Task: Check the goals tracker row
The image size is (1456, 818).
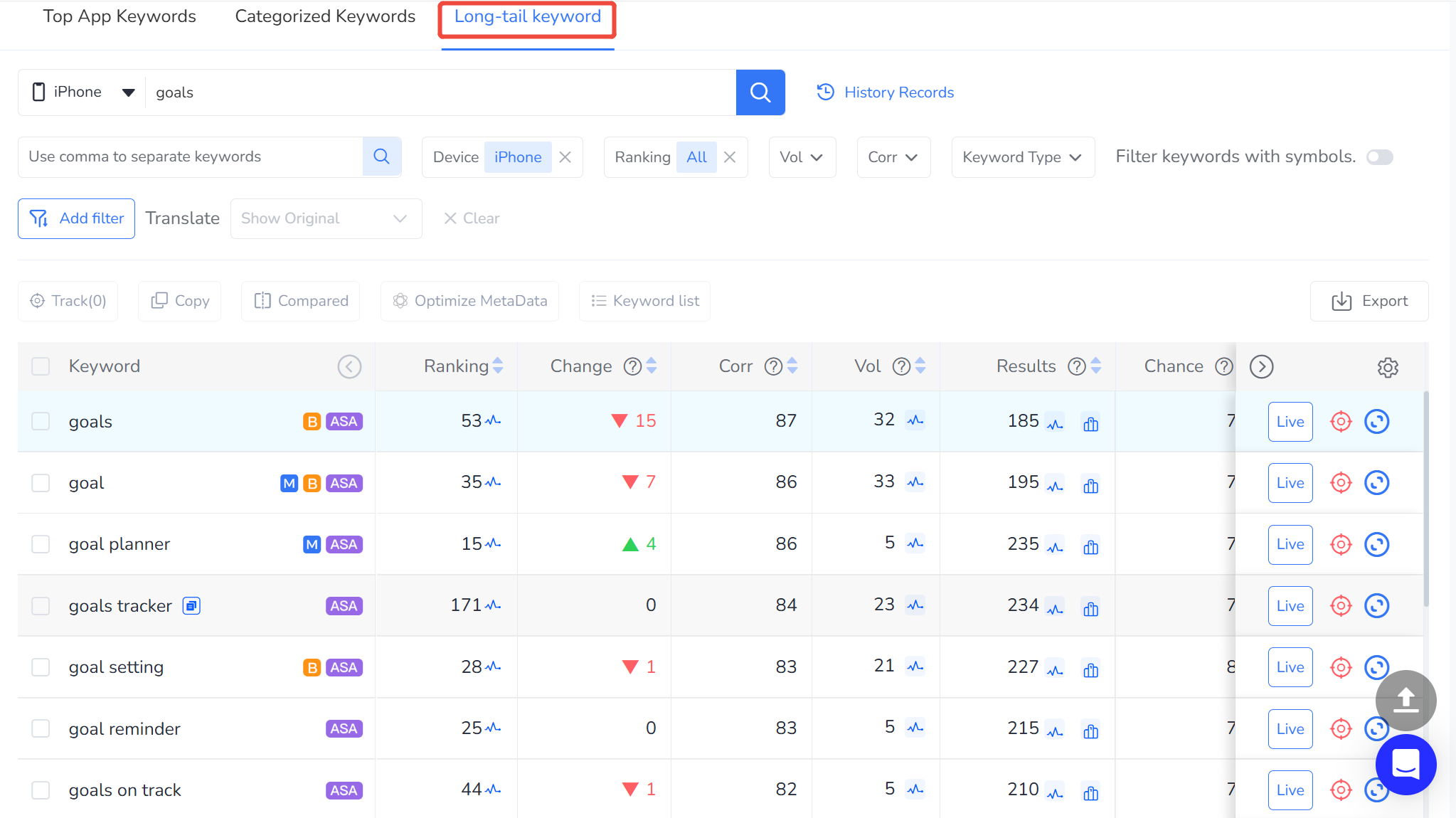Action: (41, 606)
